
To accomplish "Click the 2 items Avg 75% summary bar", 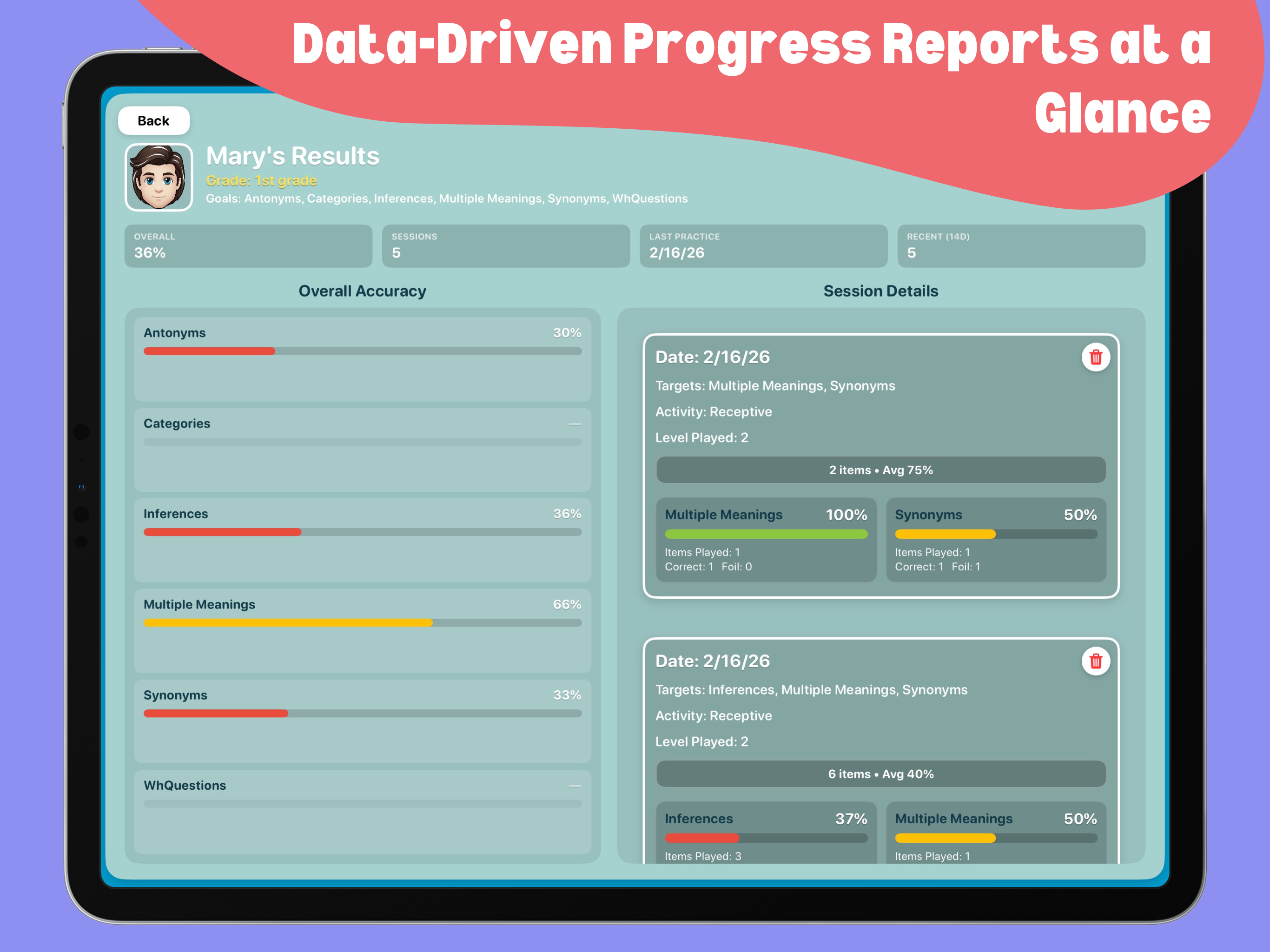I will 880,469.
